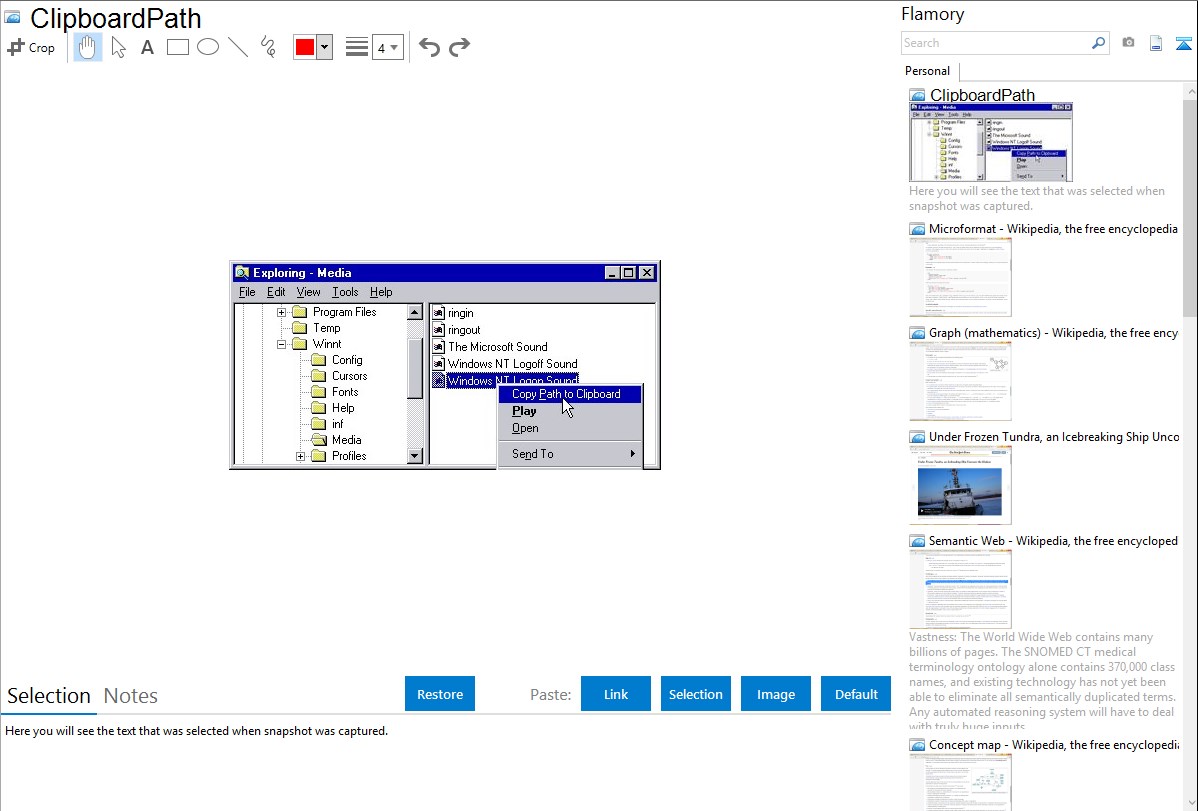Viewport: 1198px width, 811px height.
Task: Capture a new snapshot with camera icon
Action: [x=1128, y=43]
